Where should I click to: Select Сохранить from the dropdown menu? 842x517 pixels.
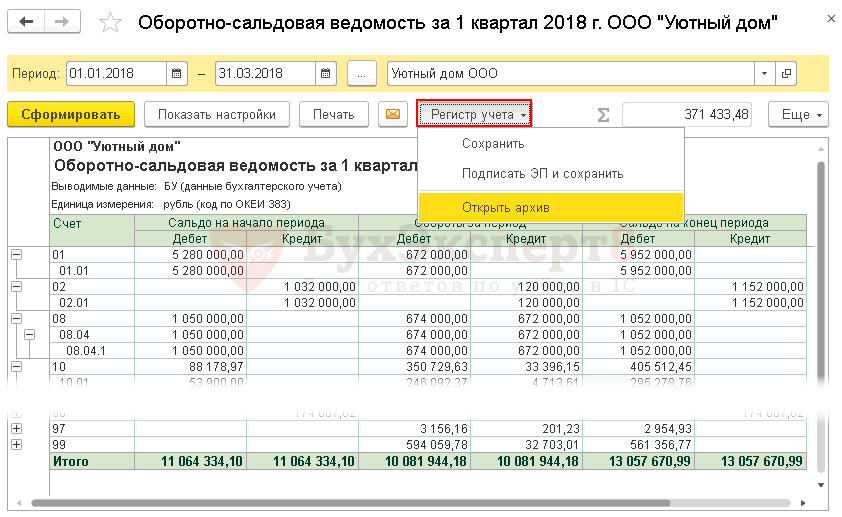(x=493, y=143)
